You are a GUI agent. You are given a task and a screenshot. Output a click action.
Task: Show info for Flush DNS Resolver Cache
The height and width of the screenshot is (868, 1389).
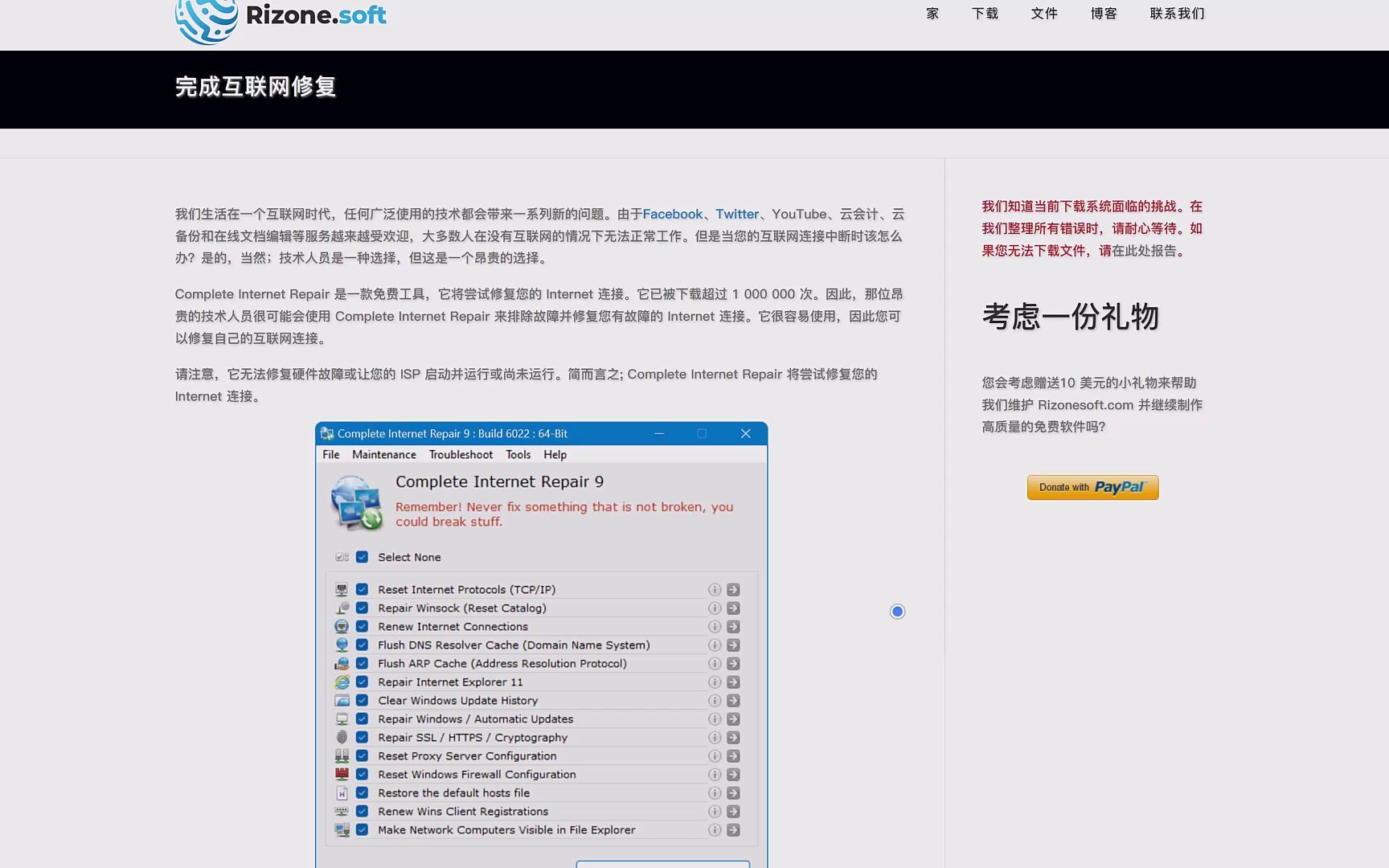point(714,645)
